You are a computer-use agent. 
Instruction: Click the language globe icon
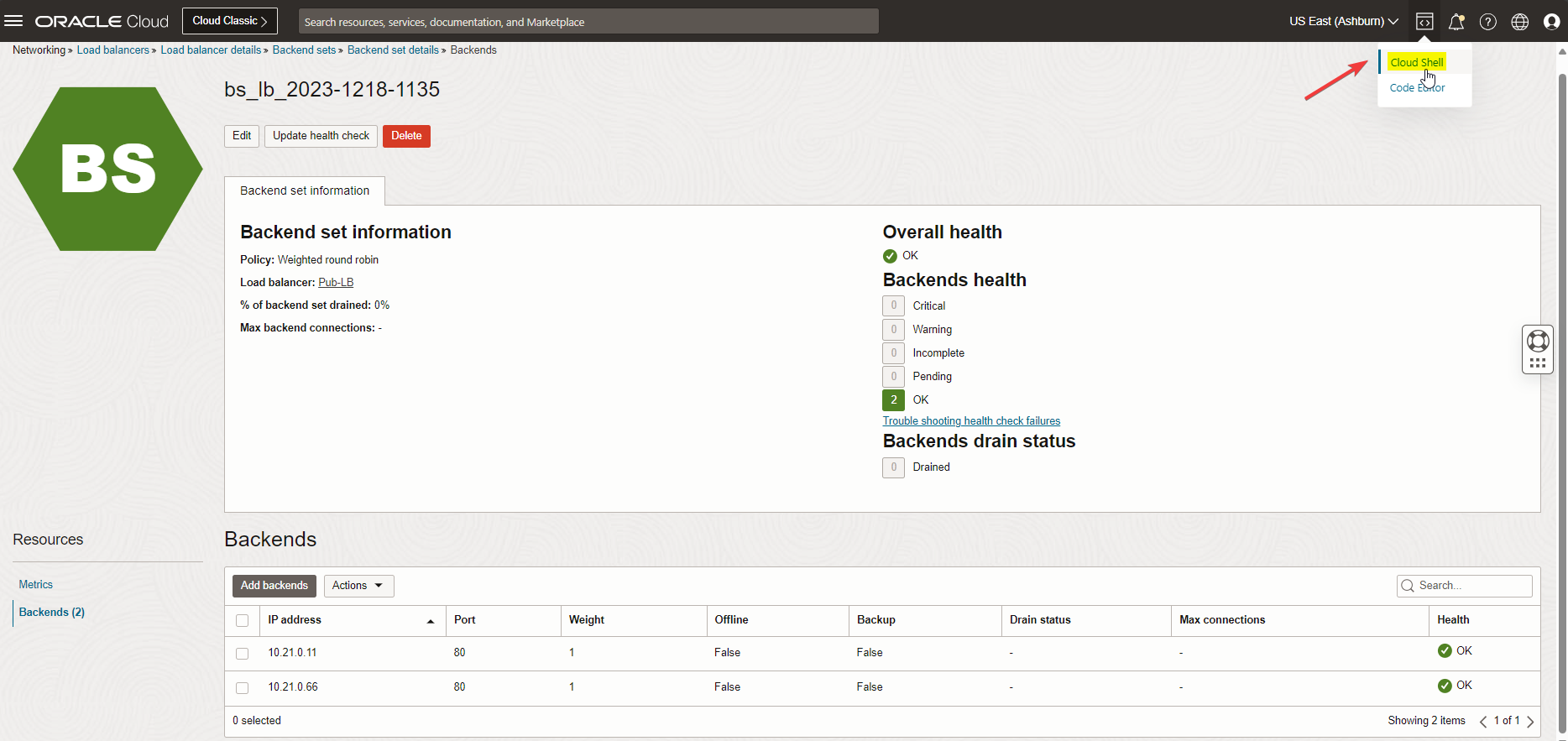[x=1520, y=22]
